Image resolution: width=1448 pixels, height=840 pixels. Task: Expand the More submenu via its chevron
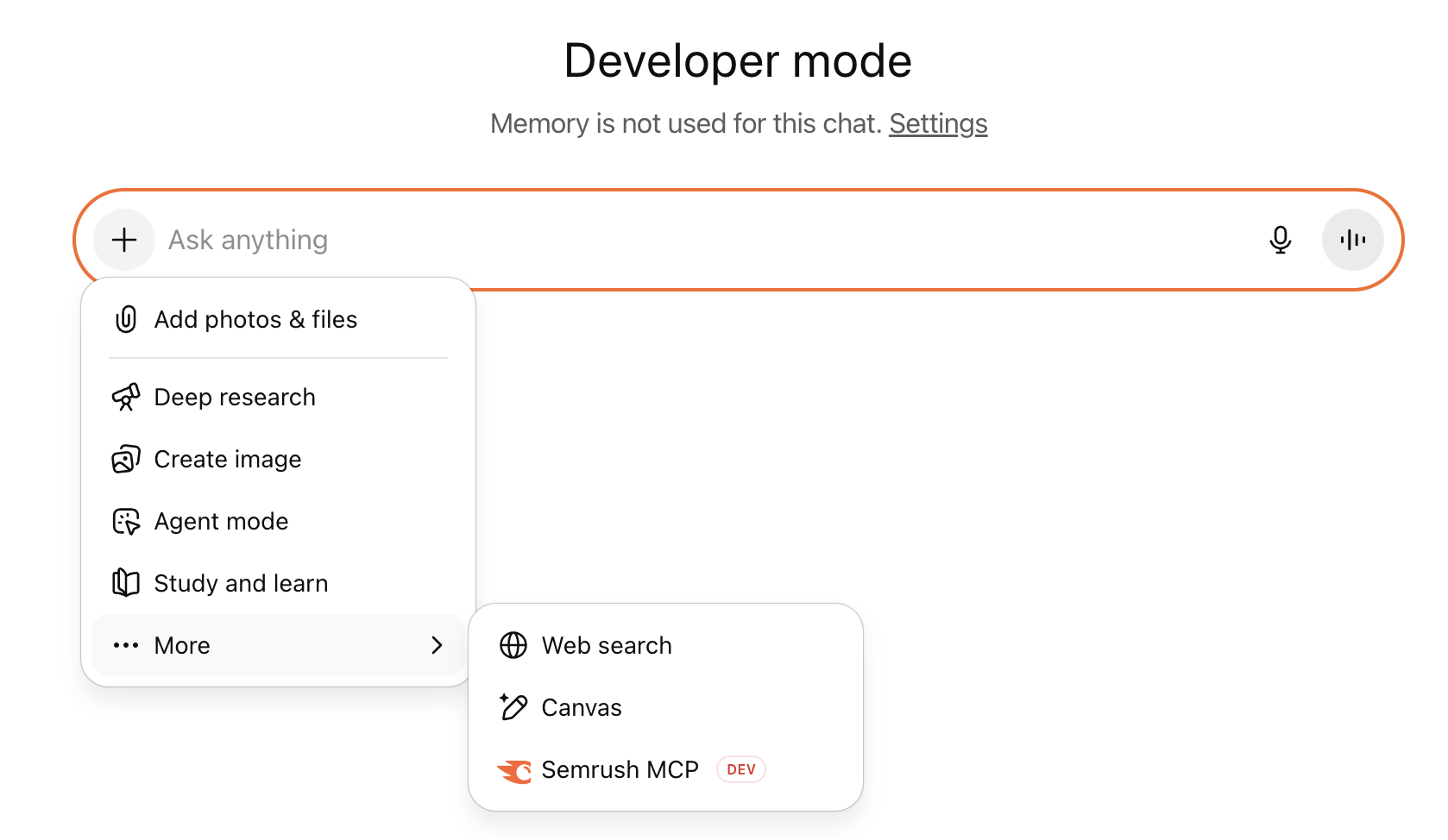click(x=437, y=645)
